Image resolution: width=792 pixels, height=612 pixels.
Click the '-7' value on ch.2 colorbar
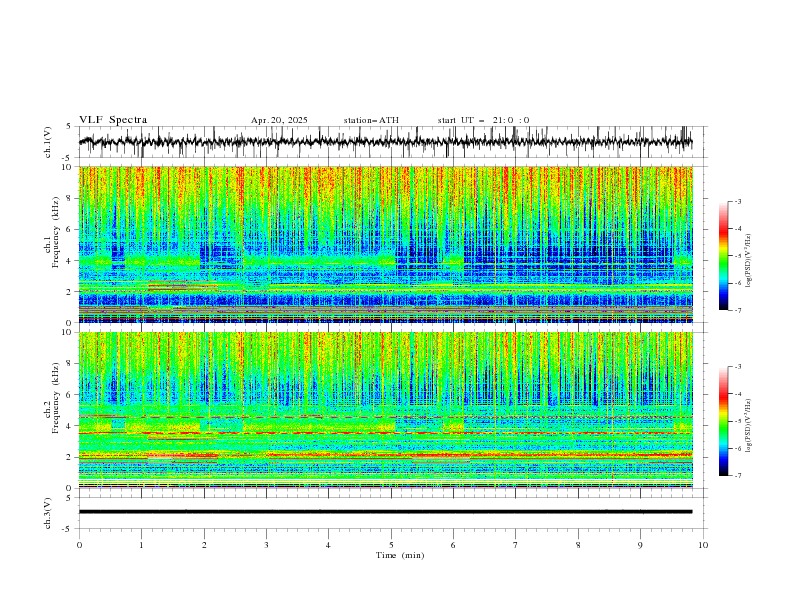[737, 476]
